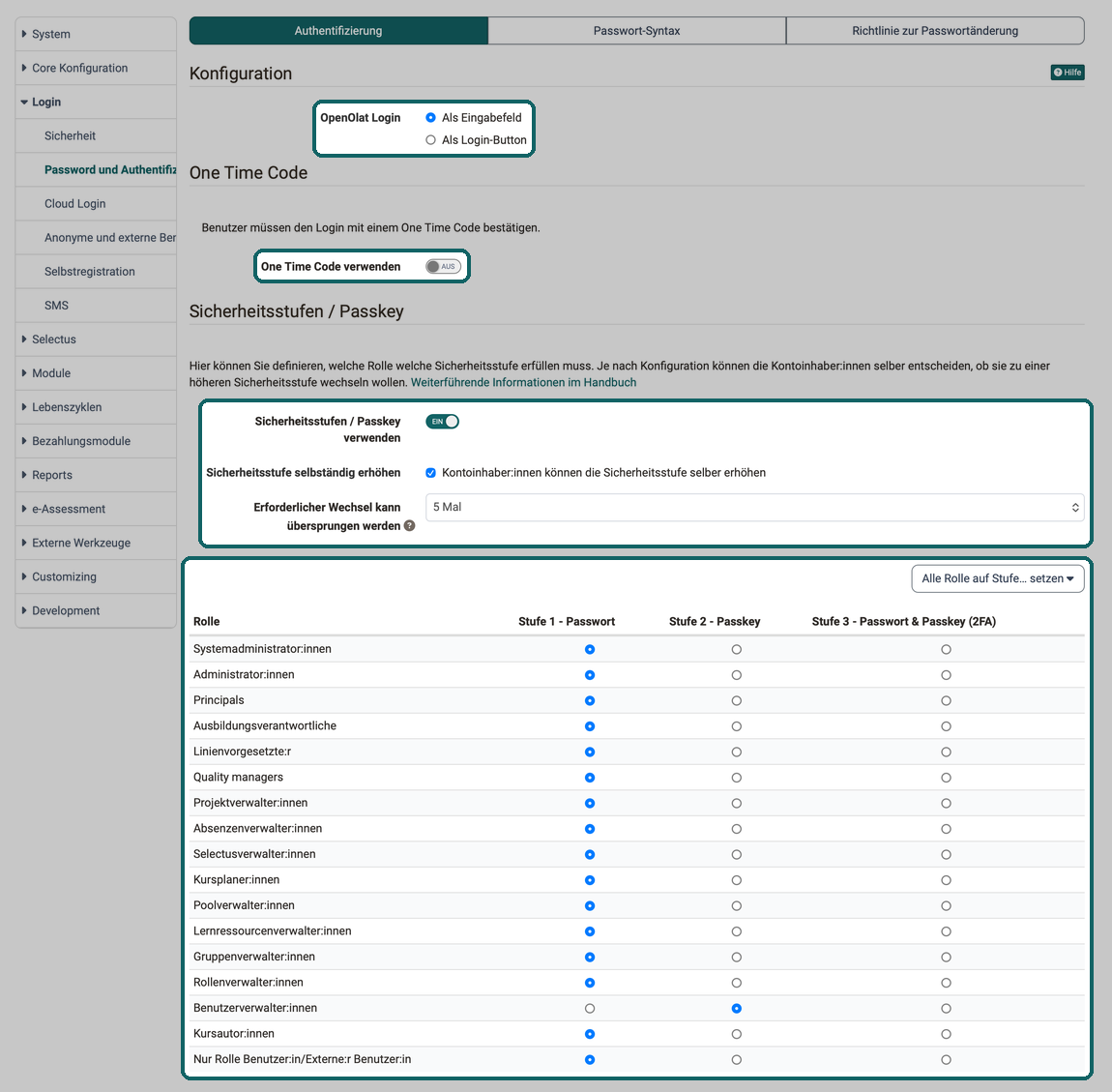Switch to the Authentifizierung tab
The image size is (1112, 1092).
pyautogui.click(x=338, y=31)
